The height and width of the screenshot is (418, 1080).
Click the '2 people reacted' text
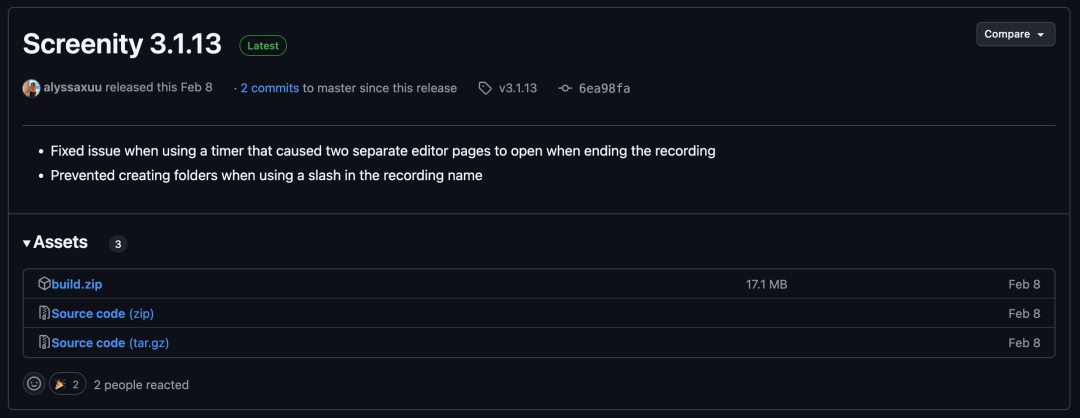click(141, 385)
